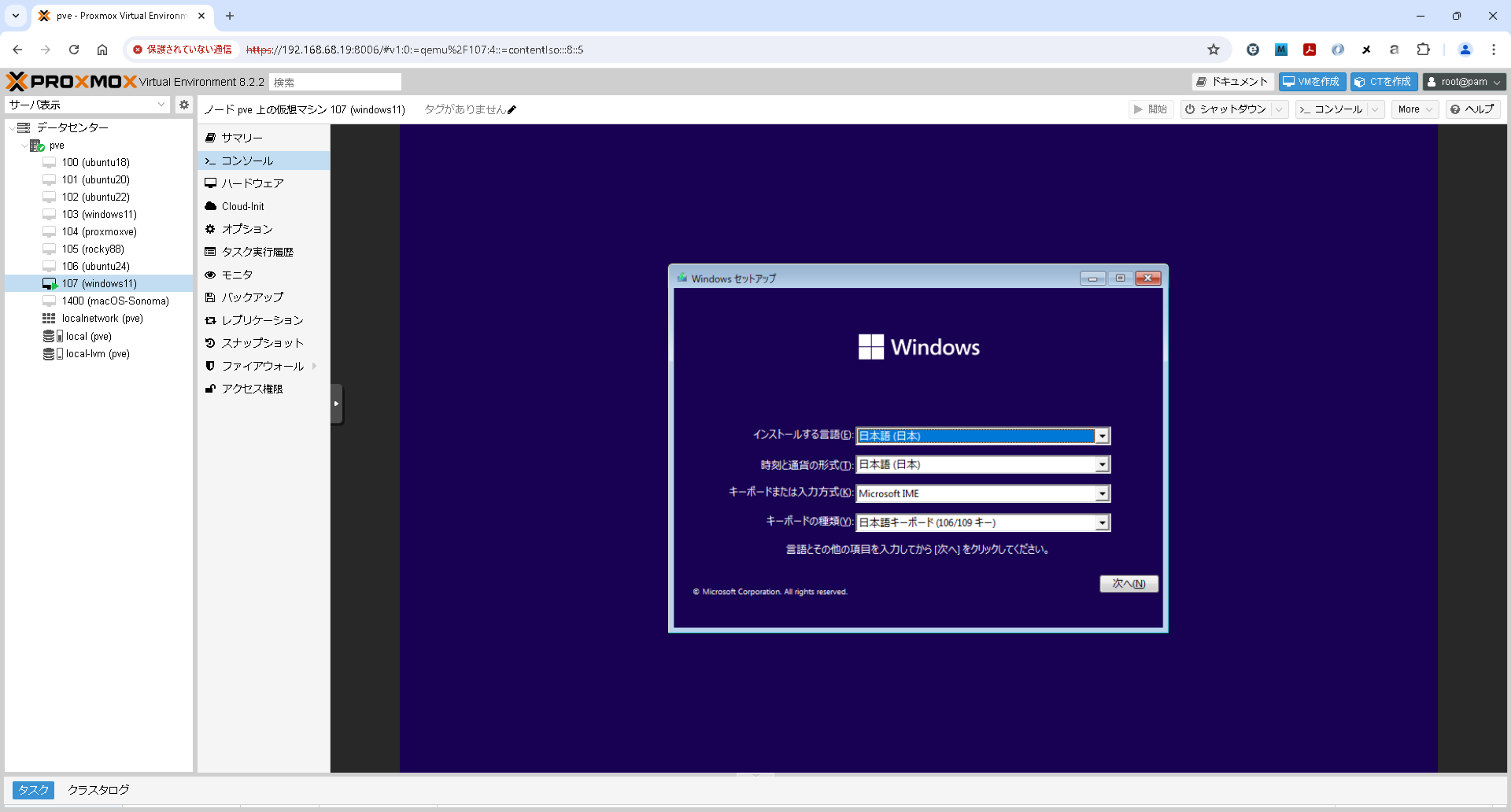Close the Proxmox browser tab
Screen dimensions: 1511x812
point(201,16)
